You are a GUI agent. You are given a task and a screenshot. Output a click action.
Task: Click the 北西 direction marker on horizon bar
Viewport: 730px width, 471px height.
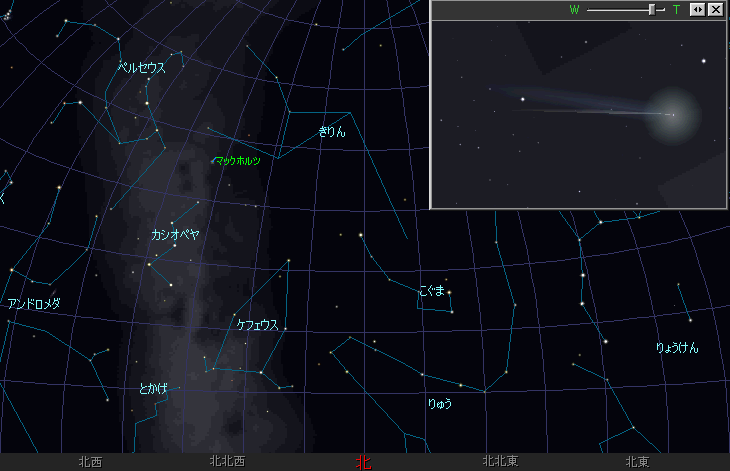click(90, 462)
